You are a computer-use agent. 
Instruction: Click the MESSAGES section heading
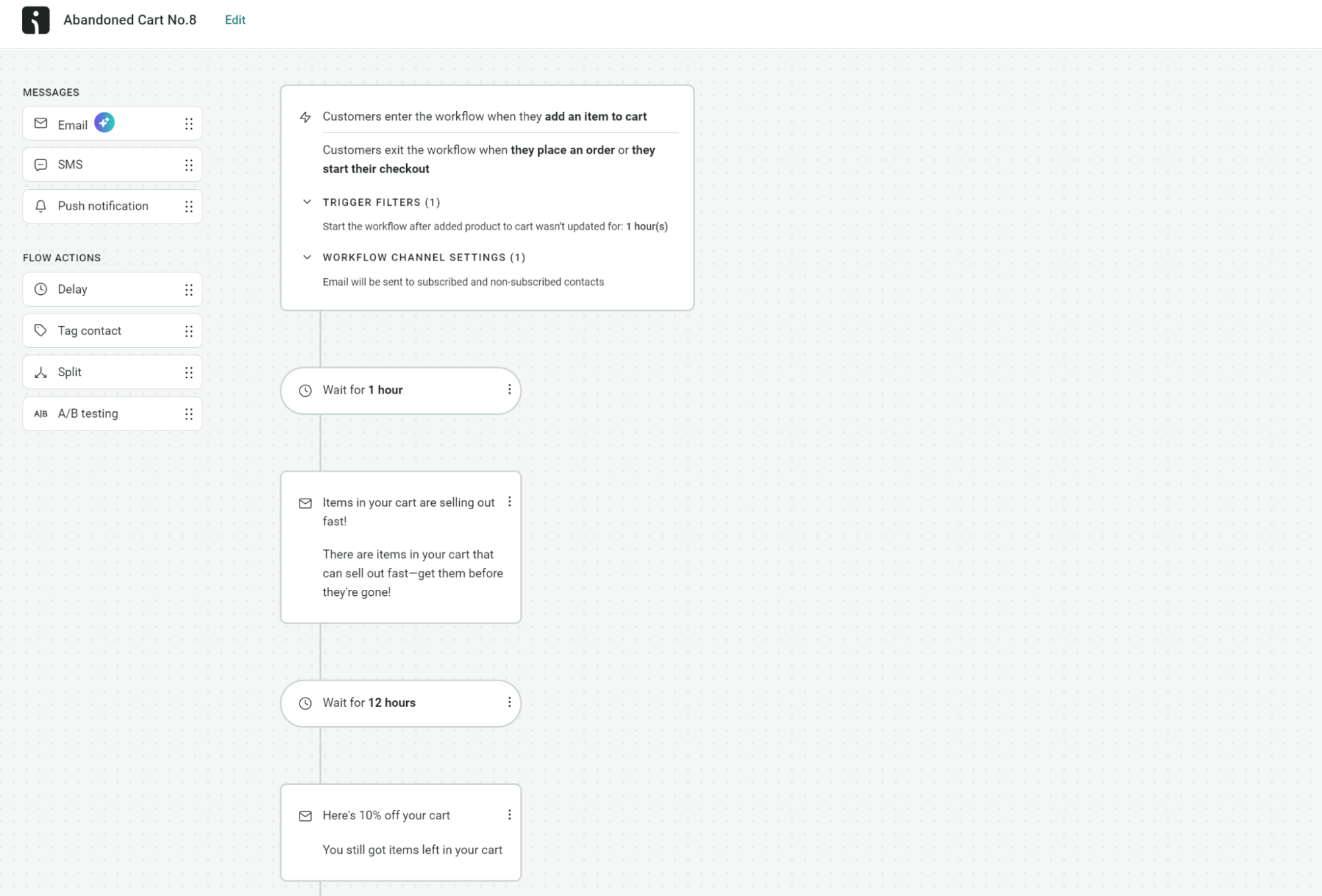[x=51, y=93]
